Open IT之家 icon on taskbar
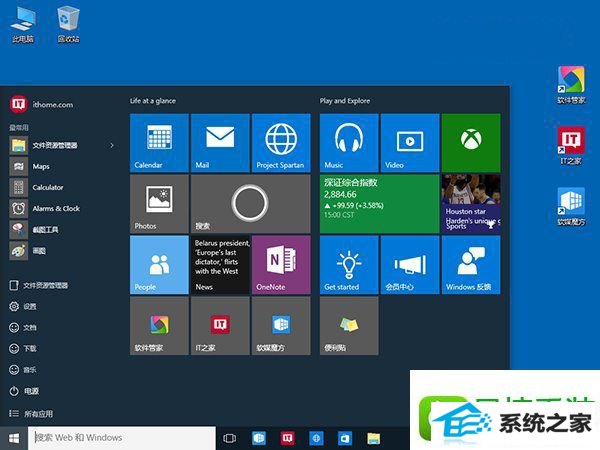 tap(287, 439)
